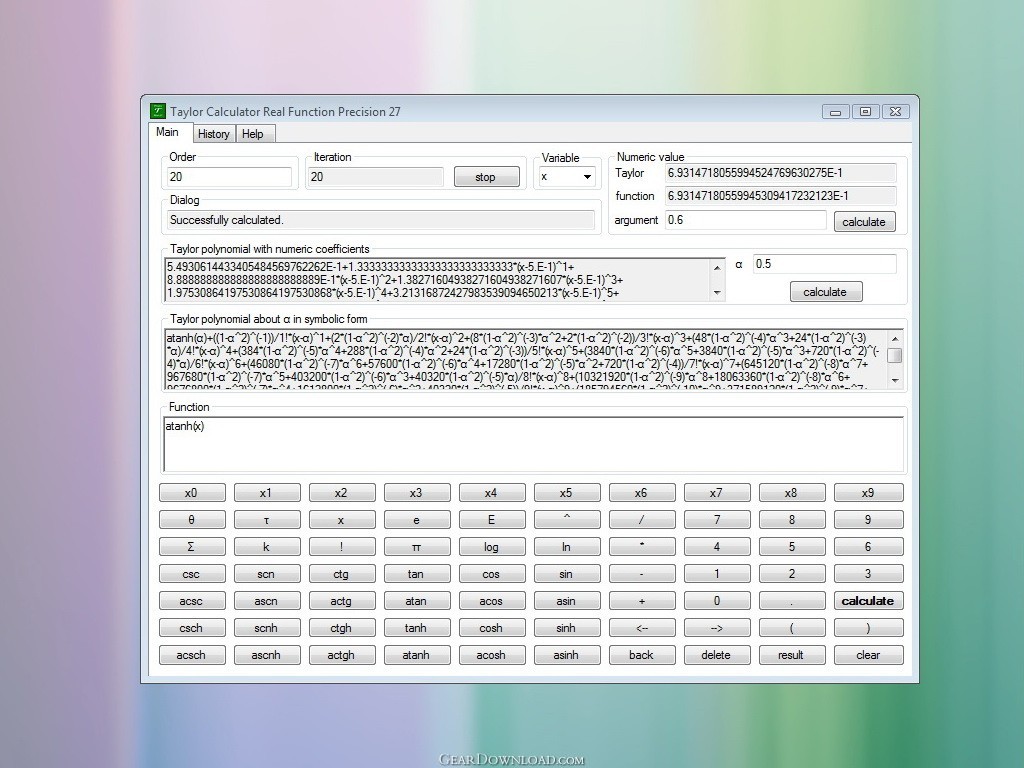The image size is (1024, 768).
Task: Insert variable x5 key
Action: 567,493
